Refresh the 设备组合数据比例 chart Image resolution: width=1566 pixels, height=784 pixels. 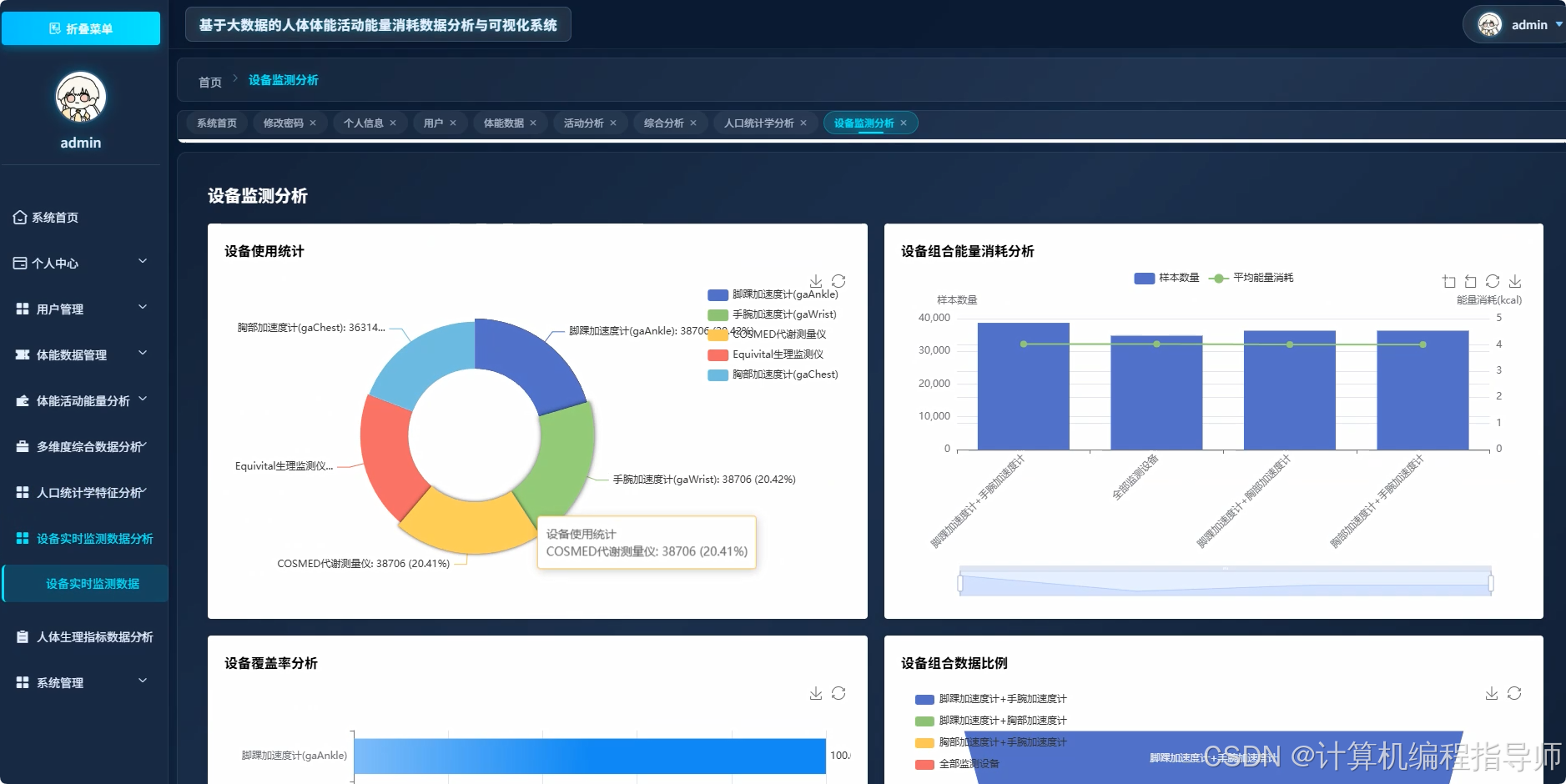(1514, 693)
